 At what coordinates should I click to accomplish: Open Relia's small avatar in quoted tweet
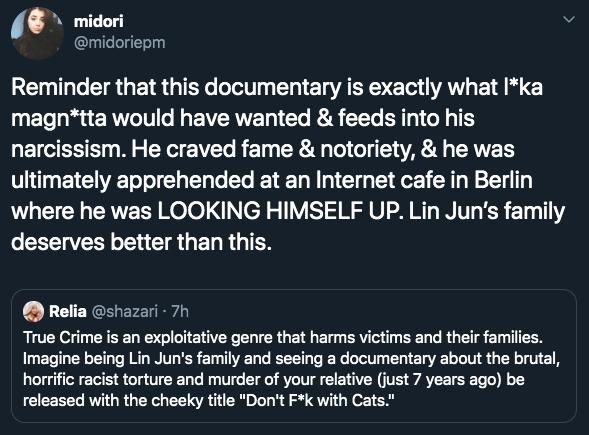[x=33, y=311]
